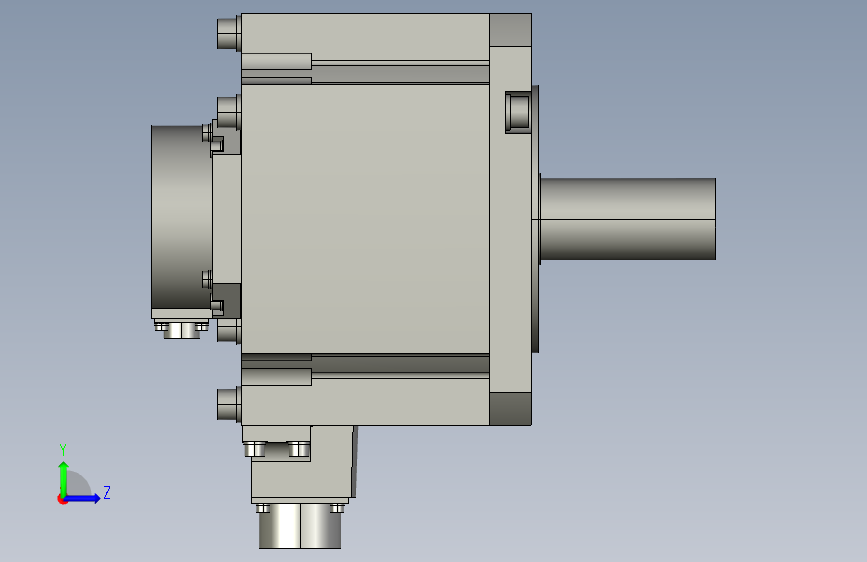Screen dimensions: 867x562
Task: Select the motor output shaft cylinder
Action: 628,219
